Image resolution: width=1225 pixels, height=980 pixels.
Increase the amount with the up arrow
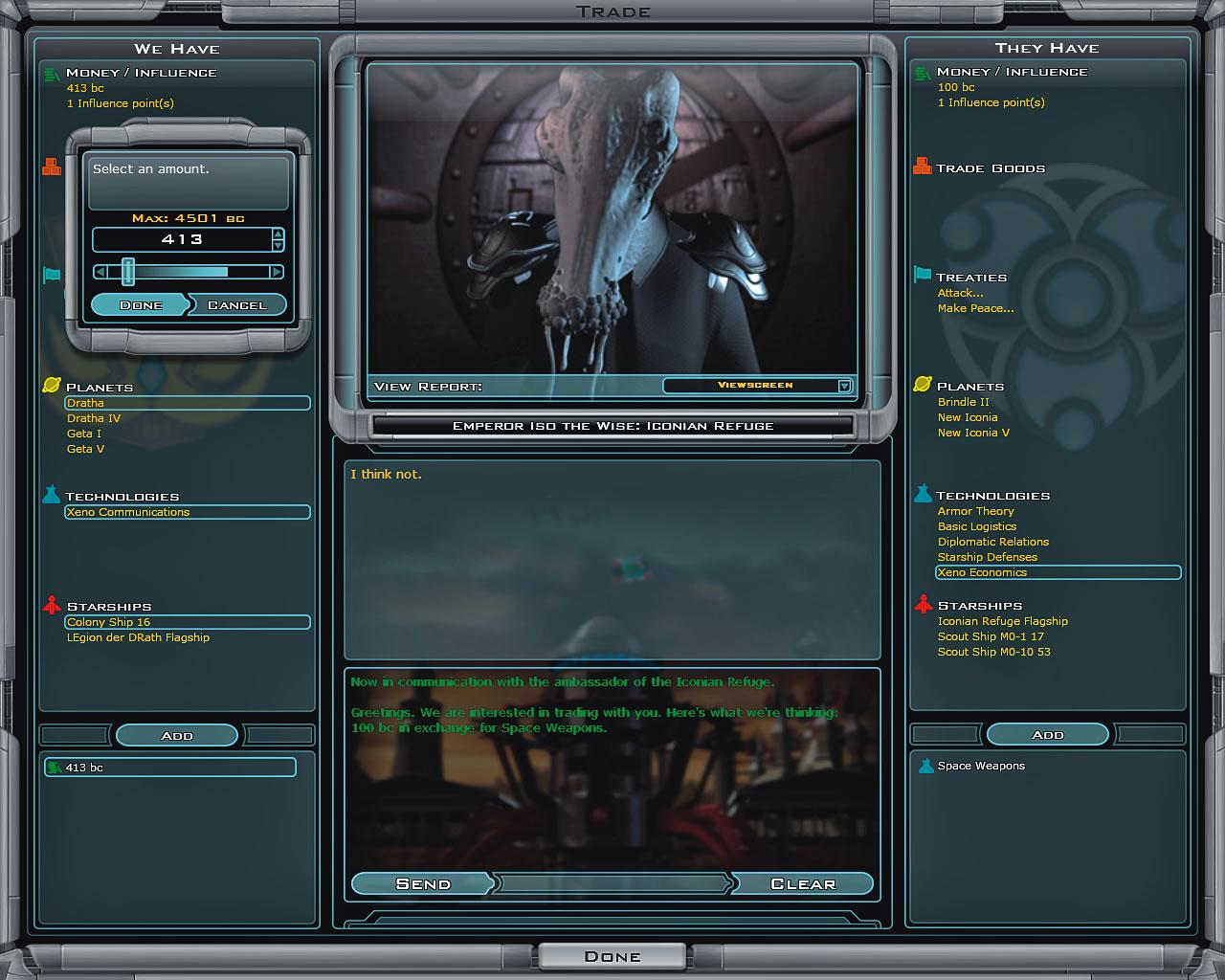point(278,234)
